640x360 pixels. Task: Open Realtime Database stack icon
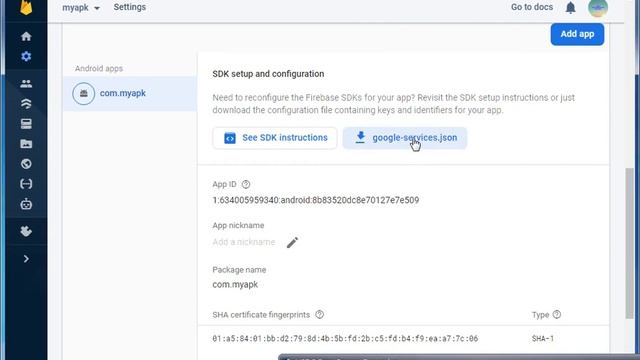[26, 124]
